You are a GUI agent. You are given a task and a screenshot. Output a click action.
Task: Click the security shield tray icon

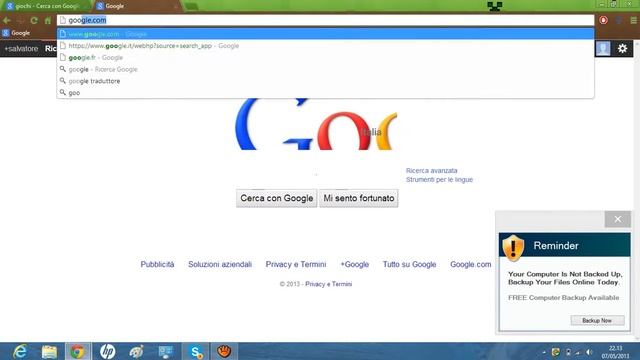tap(556, 352)
